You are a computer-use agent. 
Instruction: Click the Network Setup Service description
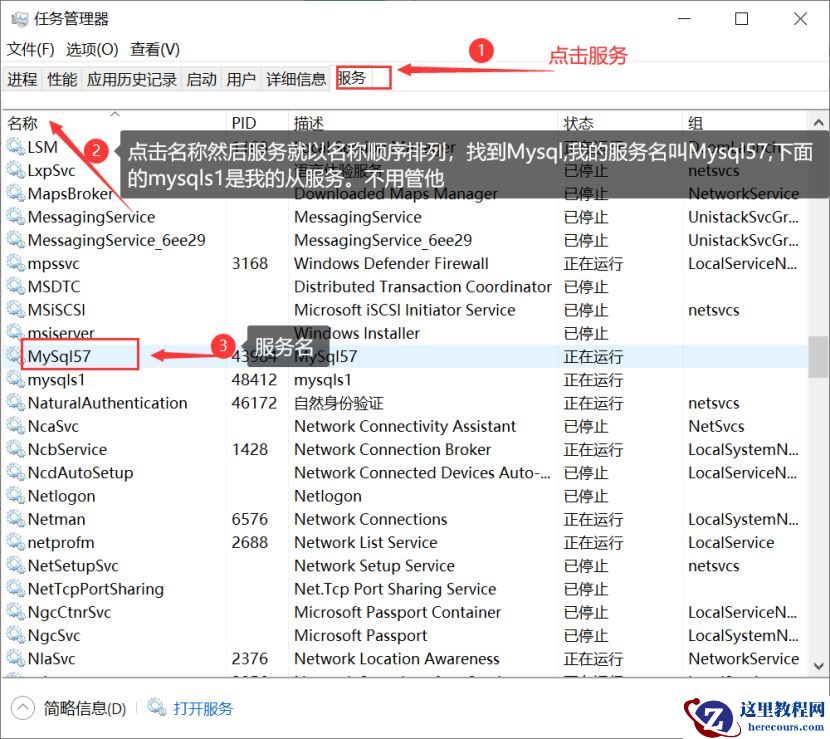point(374,566)
